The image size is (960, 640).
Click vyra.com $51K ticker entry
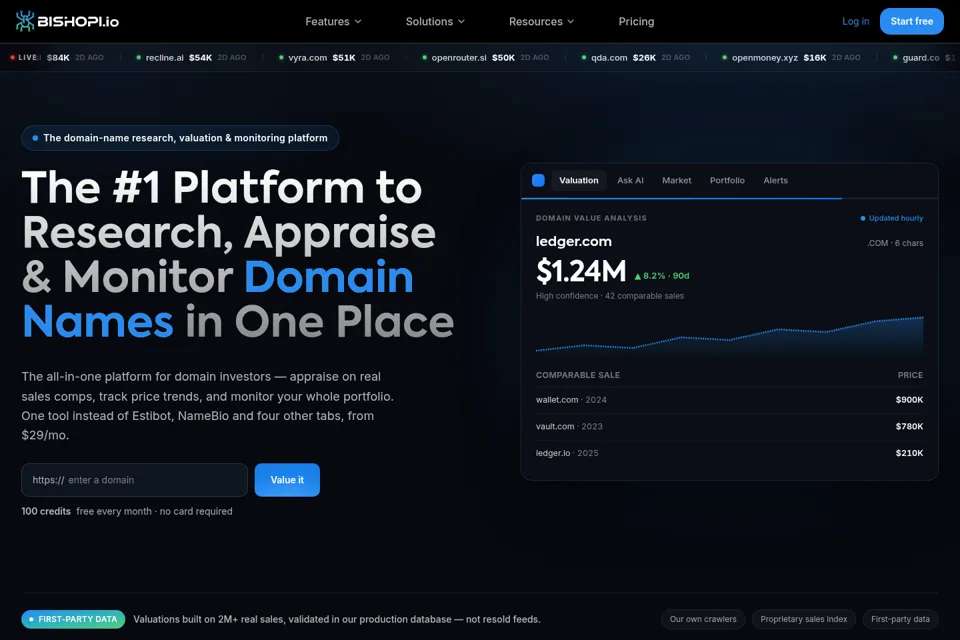pos(334,58)
